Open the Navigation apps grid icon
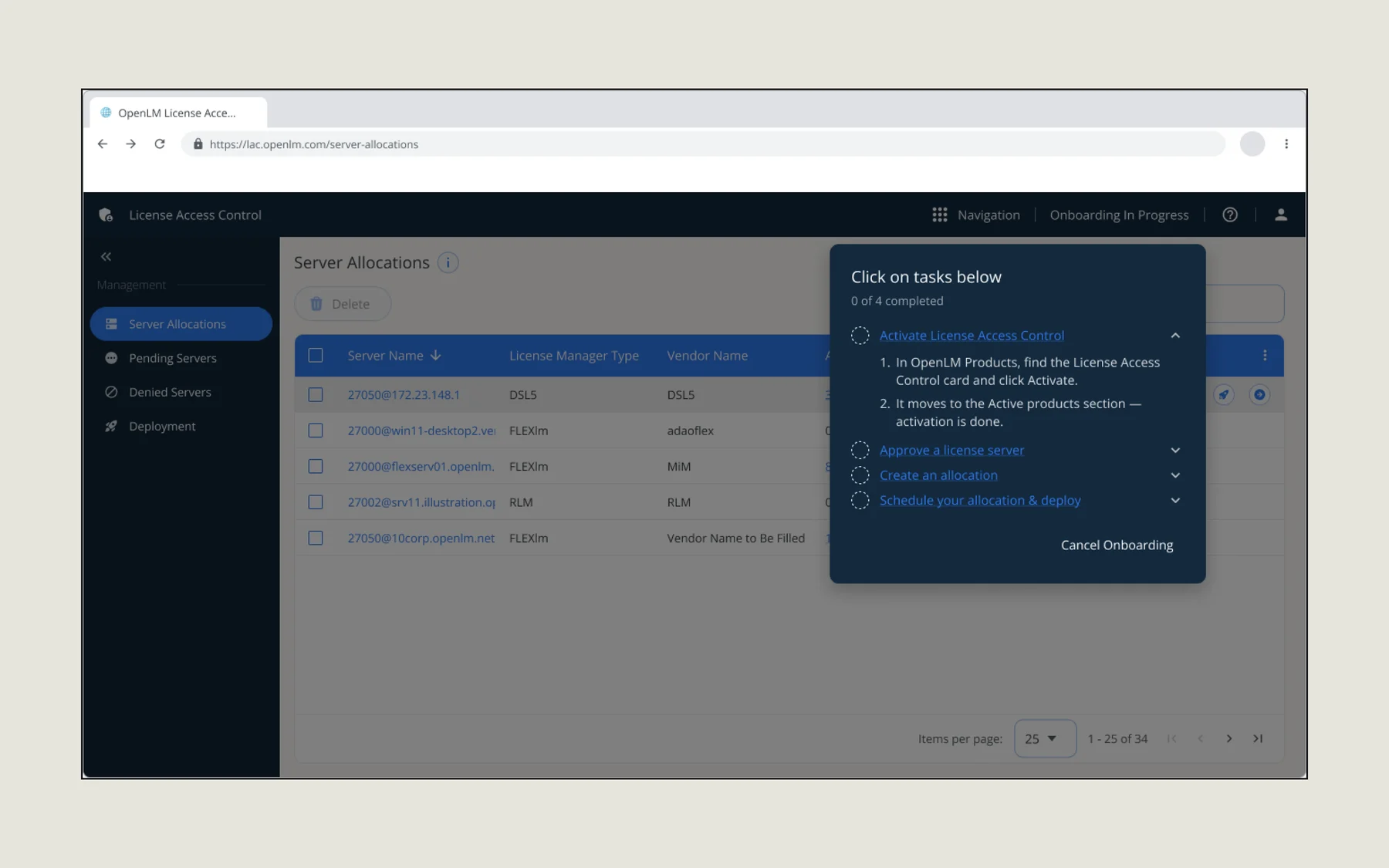The image size is (1389, 868). (x=939, y=215)
